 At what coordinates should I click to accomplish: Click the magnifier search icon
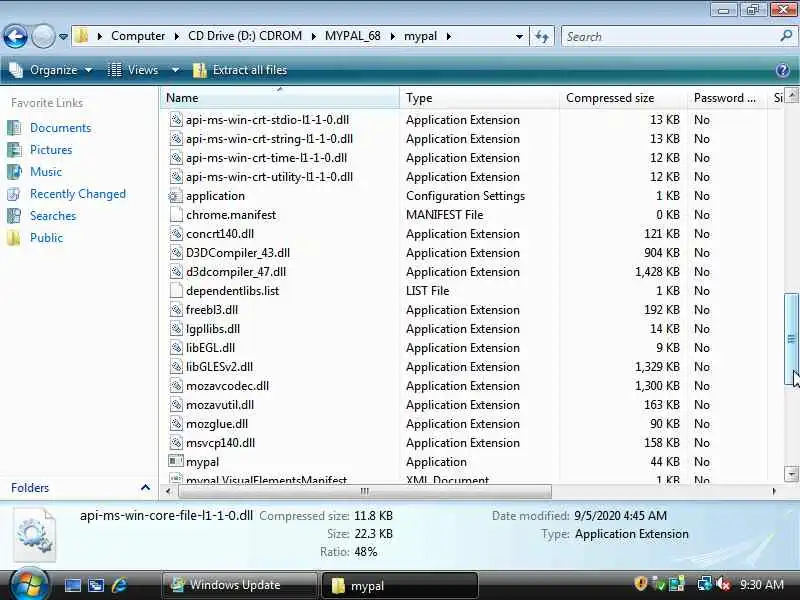tap(786, 36)
